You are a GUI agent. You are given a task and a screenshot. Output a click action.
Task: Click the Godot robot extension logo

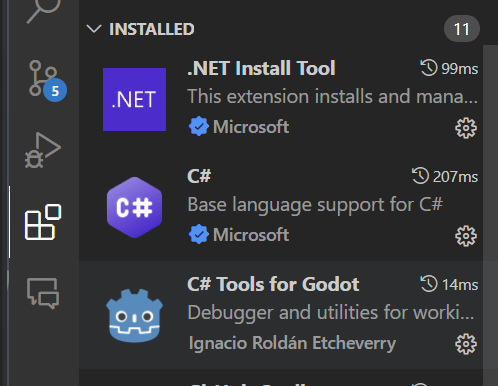134,316
